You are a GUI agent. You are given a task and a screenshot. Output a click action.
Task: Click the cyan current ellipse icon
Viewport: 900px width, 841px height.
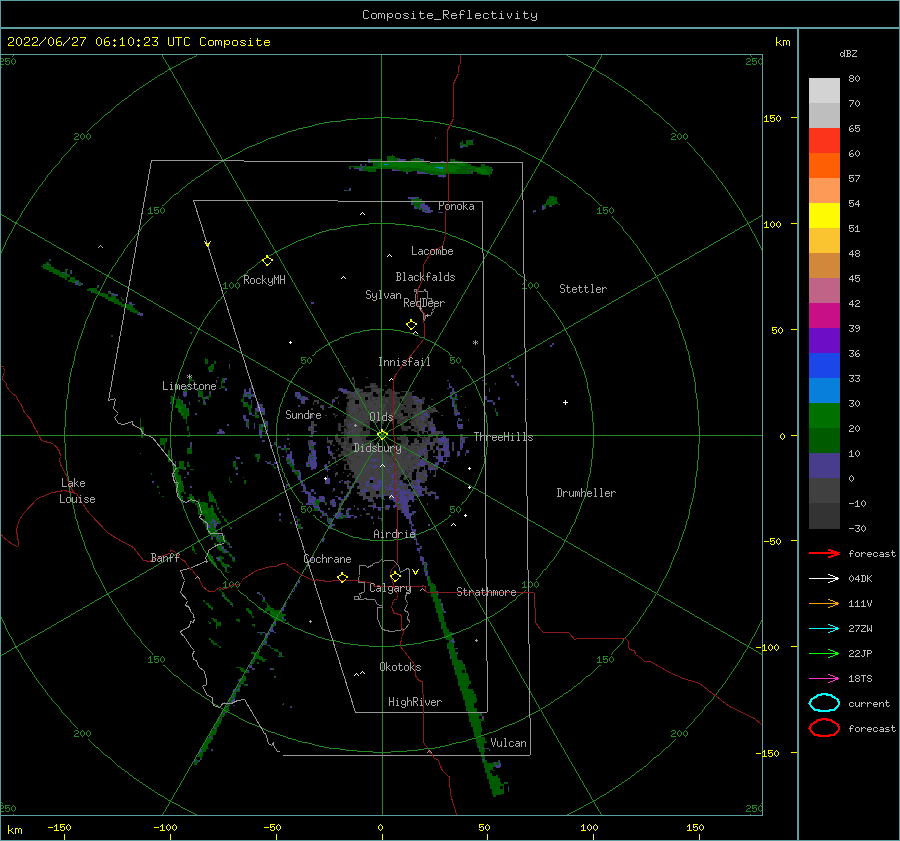coord(824,703)
